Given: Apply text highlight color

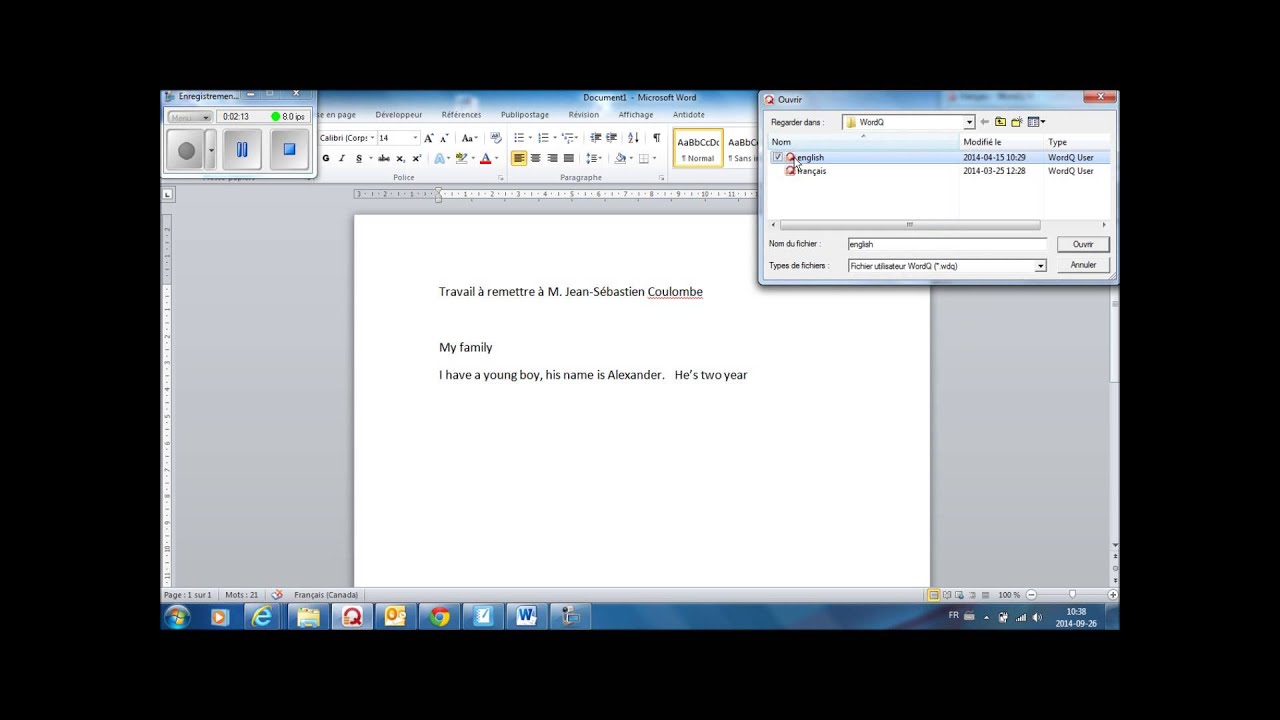Looking at the screenshot, I should 461,158.
